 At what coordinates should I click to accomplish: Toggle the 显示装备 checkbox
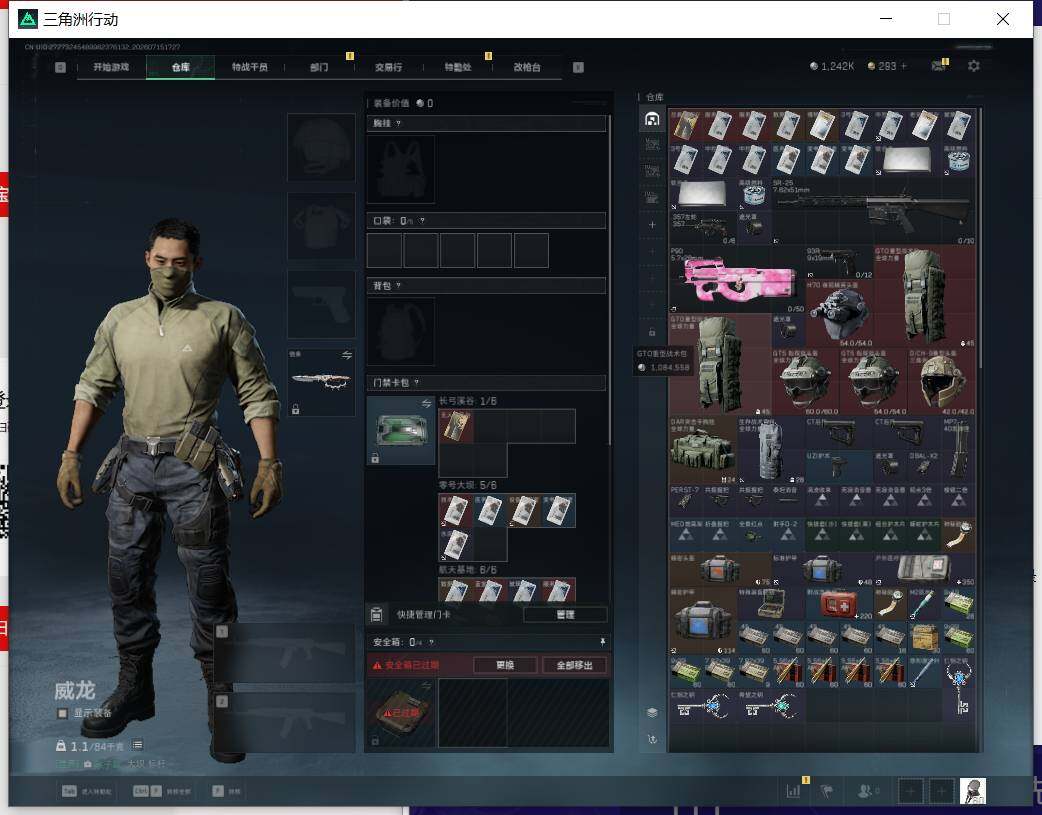coord(62,713)
